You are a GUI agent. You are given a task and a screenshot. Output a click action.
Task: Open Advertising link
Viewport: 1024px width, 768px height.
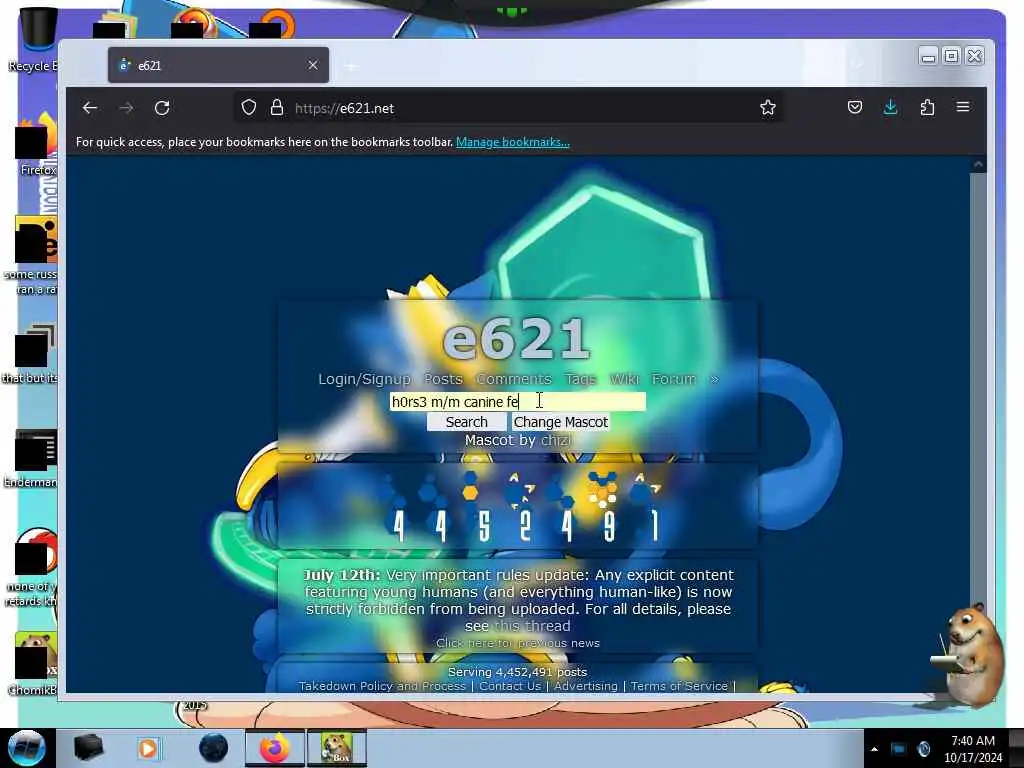tap(586, 686)
